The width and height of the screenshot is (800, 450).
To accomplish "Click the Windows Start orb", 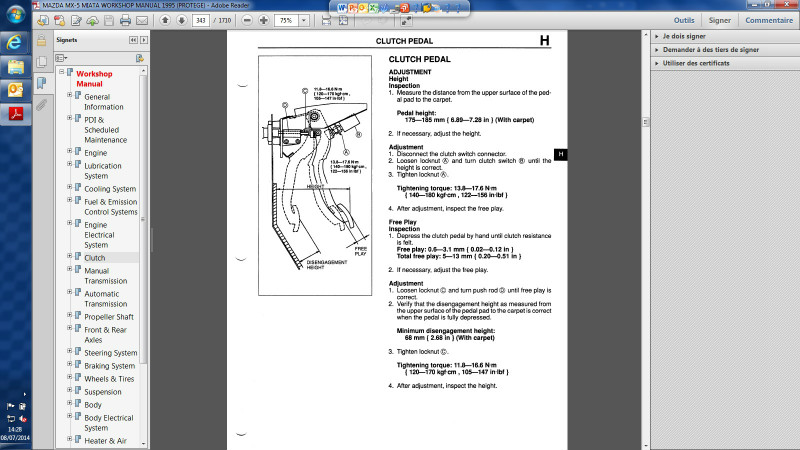I will [15, 14].
